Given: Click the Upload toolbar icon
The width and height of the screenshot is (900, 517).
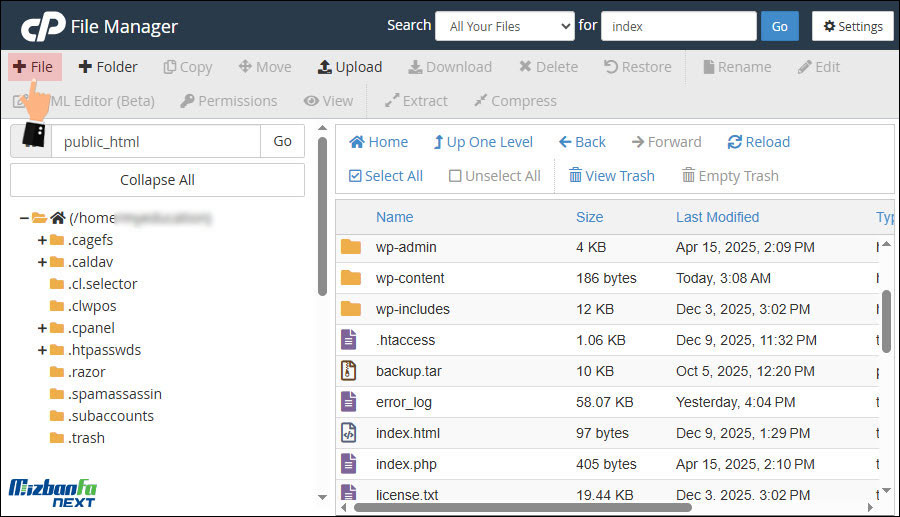Looking at the screenshot, I should tap(325, 67).
